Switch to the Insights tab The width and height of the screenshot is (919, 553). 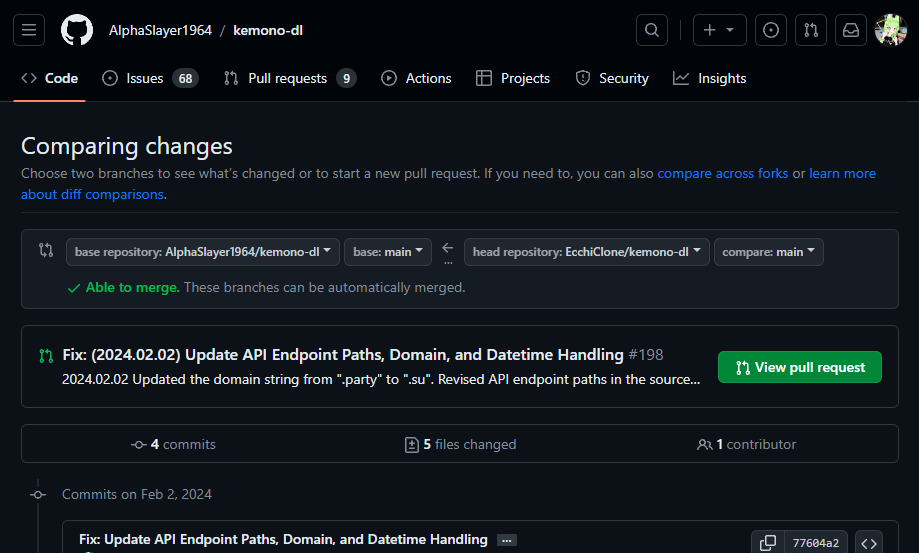709,78
